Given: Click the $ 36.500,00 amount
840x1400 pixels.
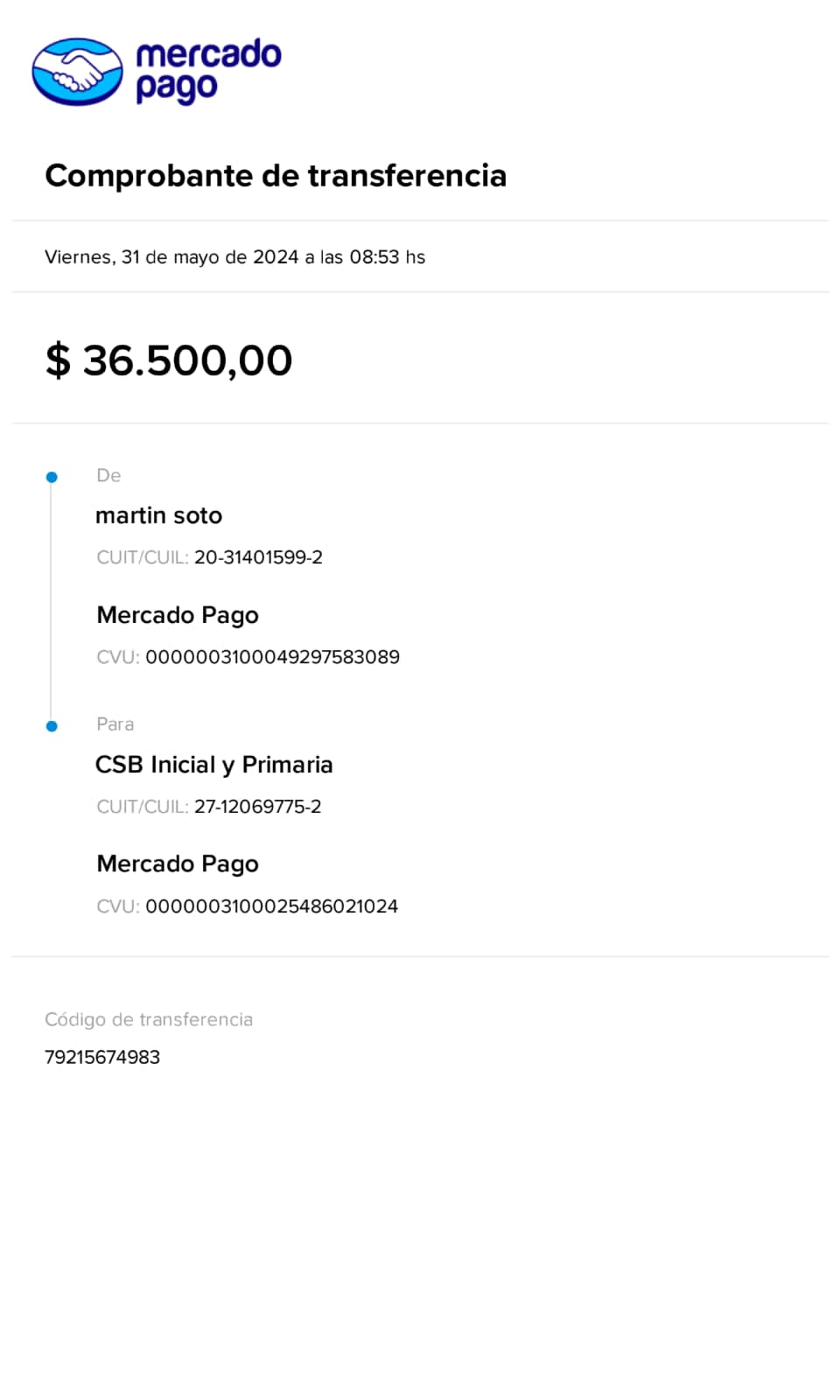Looking at the screenshot, I should (x=169, y=360).
